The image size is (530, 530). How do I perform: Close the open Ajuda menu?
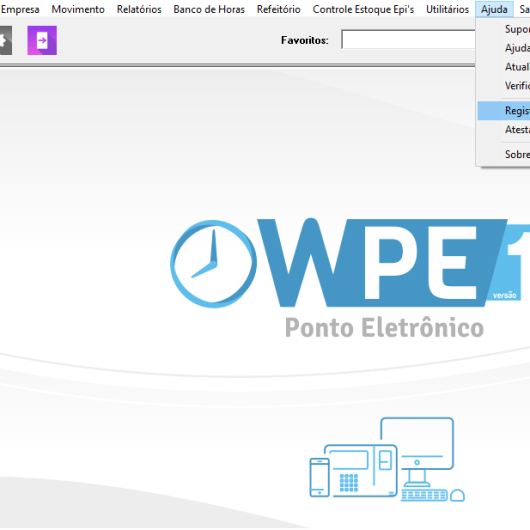(x=494, y=9)
